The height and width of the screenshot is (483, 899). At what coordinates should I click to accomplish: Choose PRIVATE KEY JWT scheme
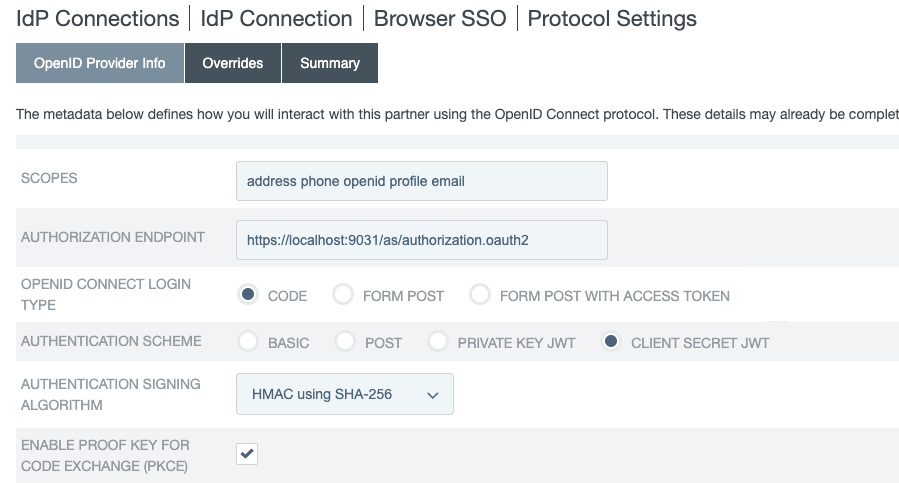(x=437, y=342)
